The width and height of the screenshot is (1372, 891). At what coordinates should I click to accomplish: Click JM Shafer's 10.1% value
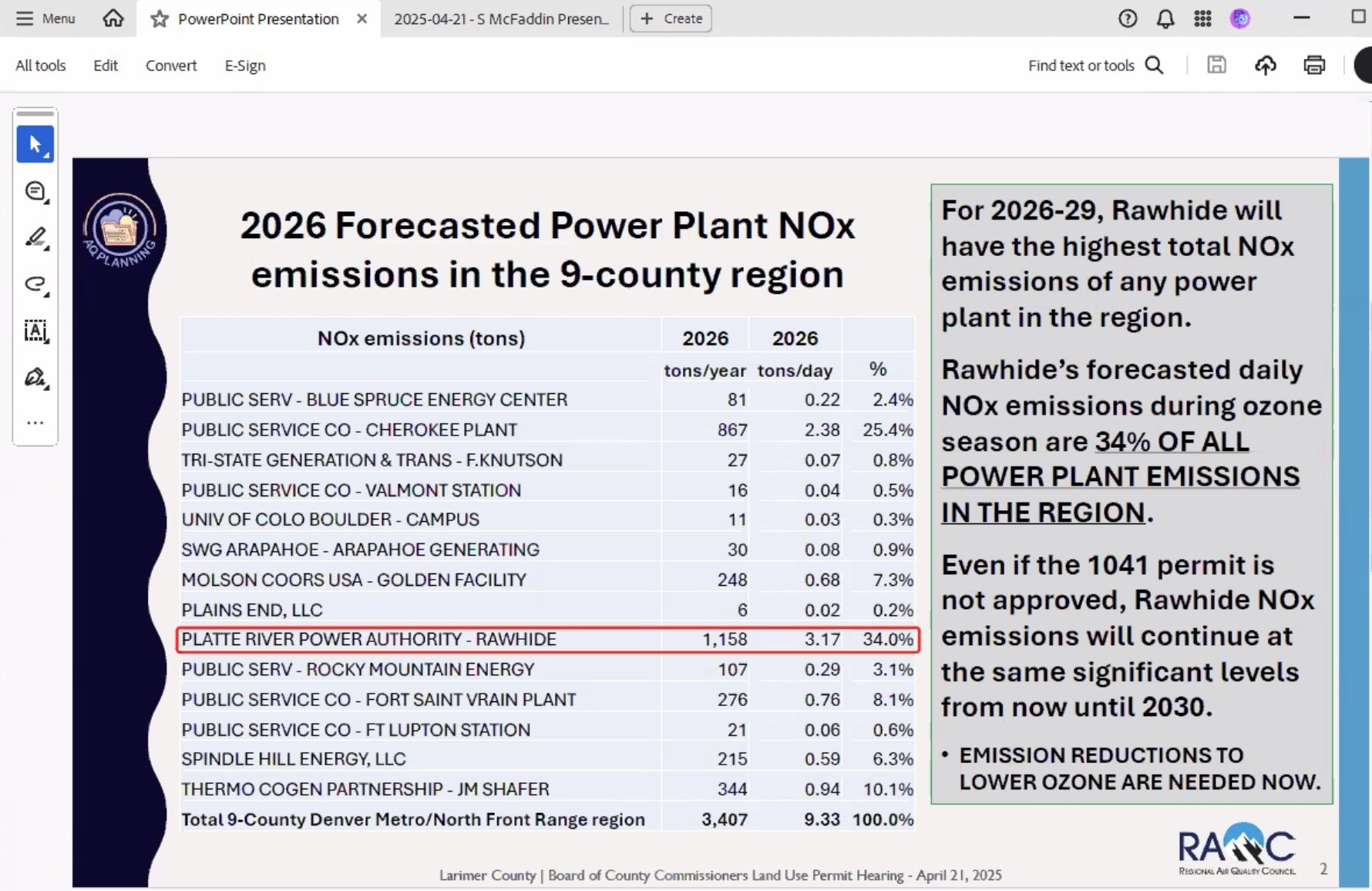tap(888, 789)
